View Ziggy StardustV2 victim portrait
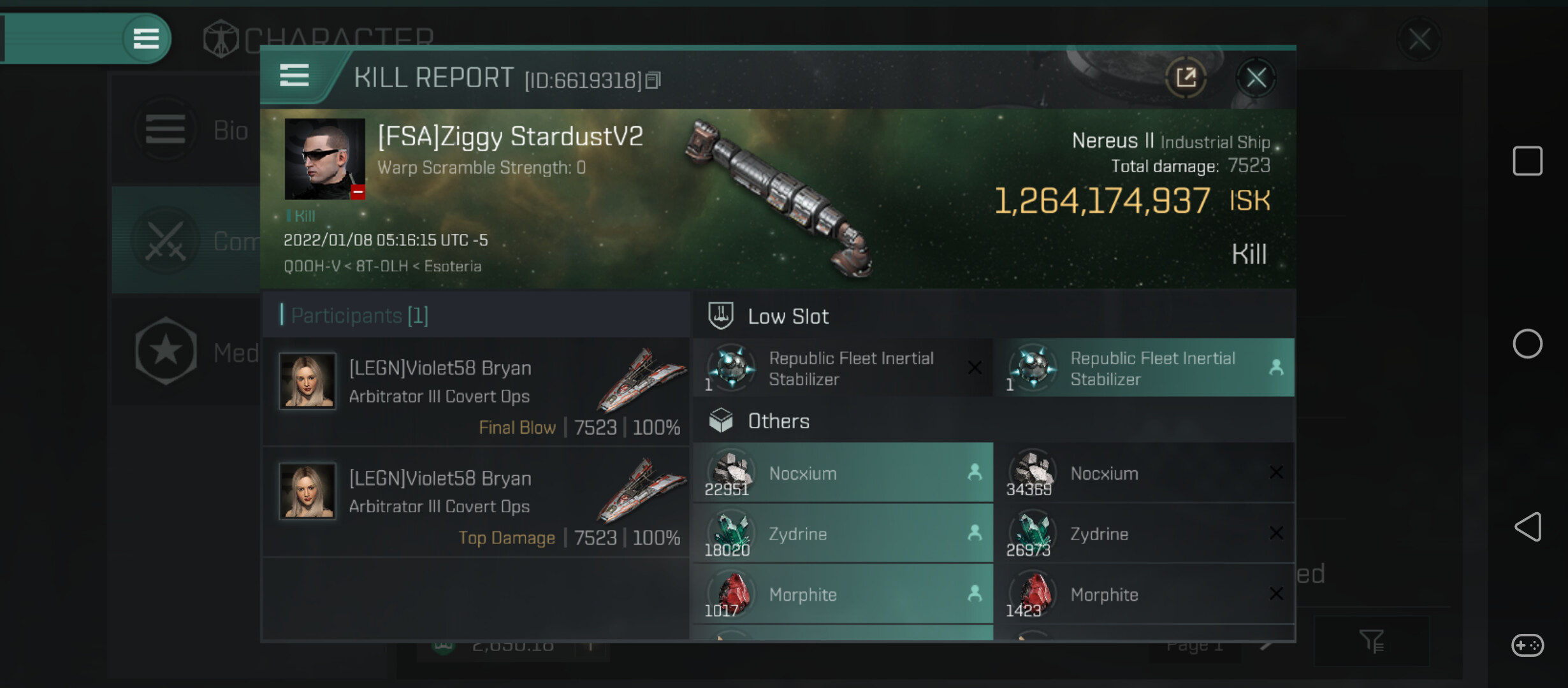 tap(324, 159)
